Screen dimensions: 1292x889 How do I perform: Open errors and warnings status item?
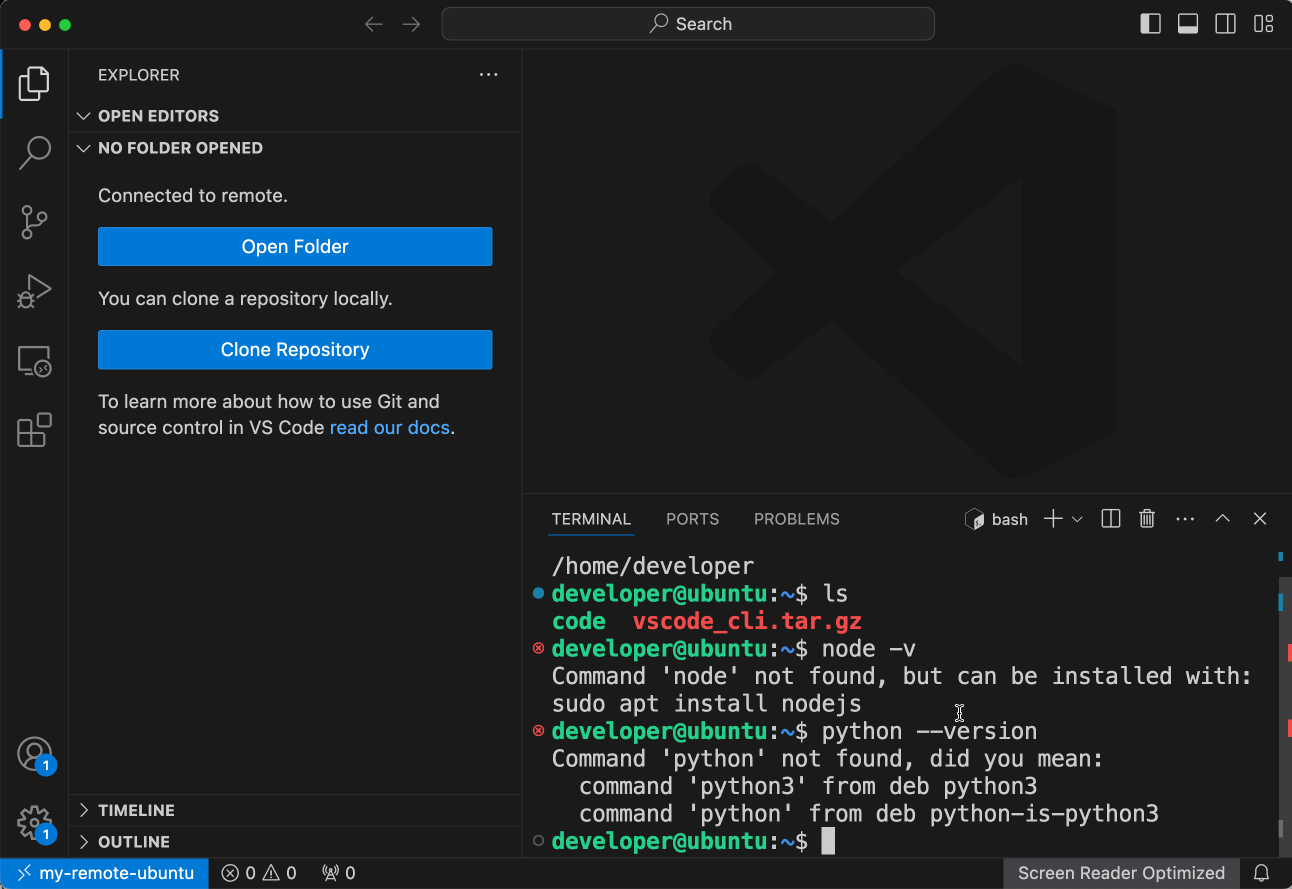[x=259, y=873]
